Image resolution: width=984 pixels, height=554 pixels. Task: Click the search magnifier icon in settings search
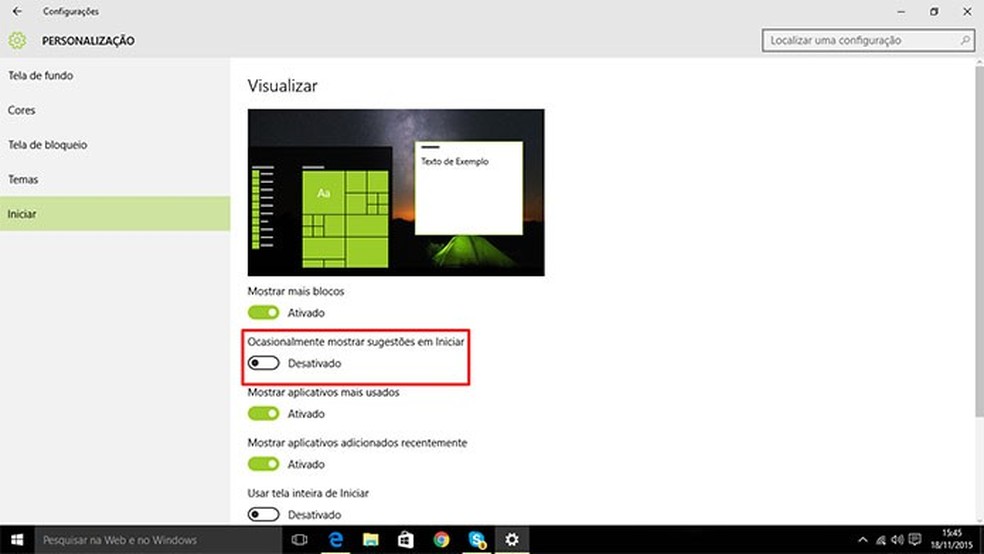click(965, 40)
